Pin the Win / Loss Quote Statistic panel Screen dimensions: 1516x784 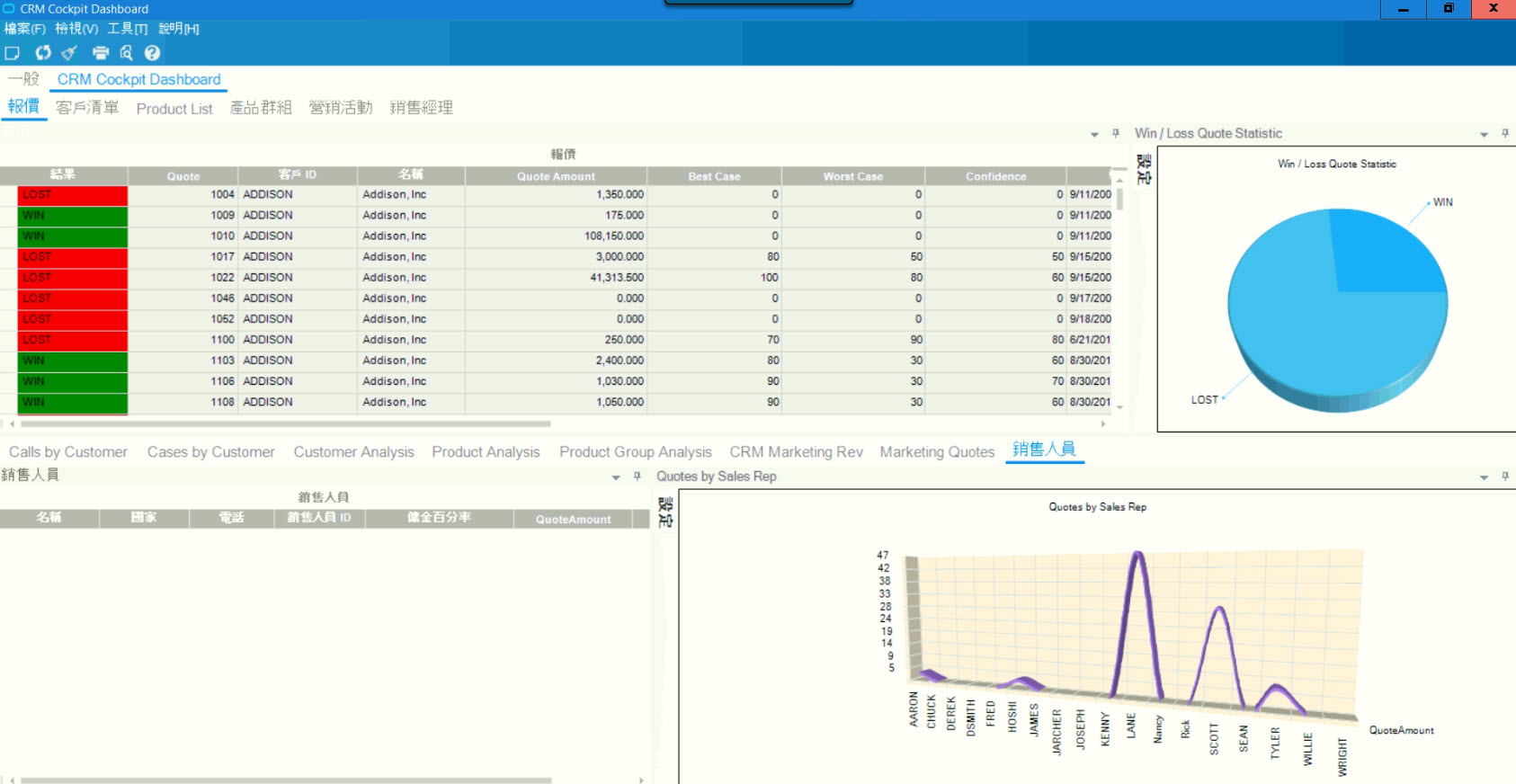[1505, 133]
